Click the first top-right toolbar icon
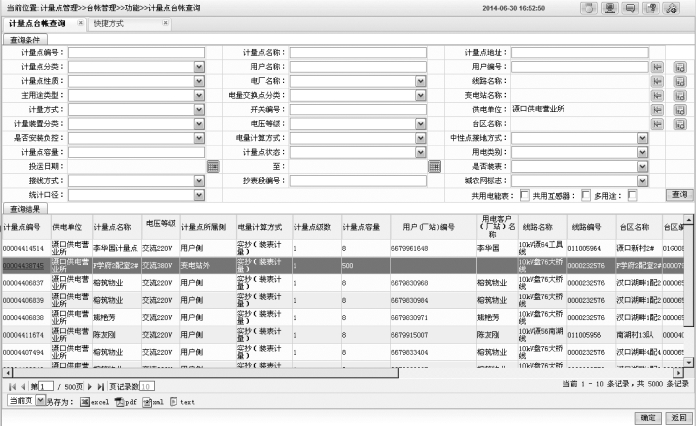 coord(589,8)
